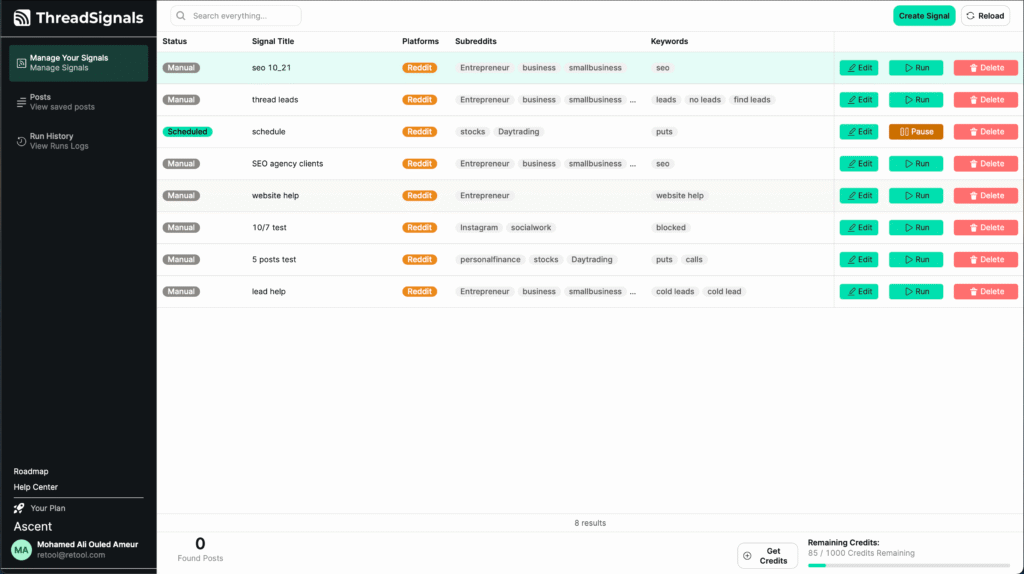
Task: Open the Help Center link
Action: (36, 487)
